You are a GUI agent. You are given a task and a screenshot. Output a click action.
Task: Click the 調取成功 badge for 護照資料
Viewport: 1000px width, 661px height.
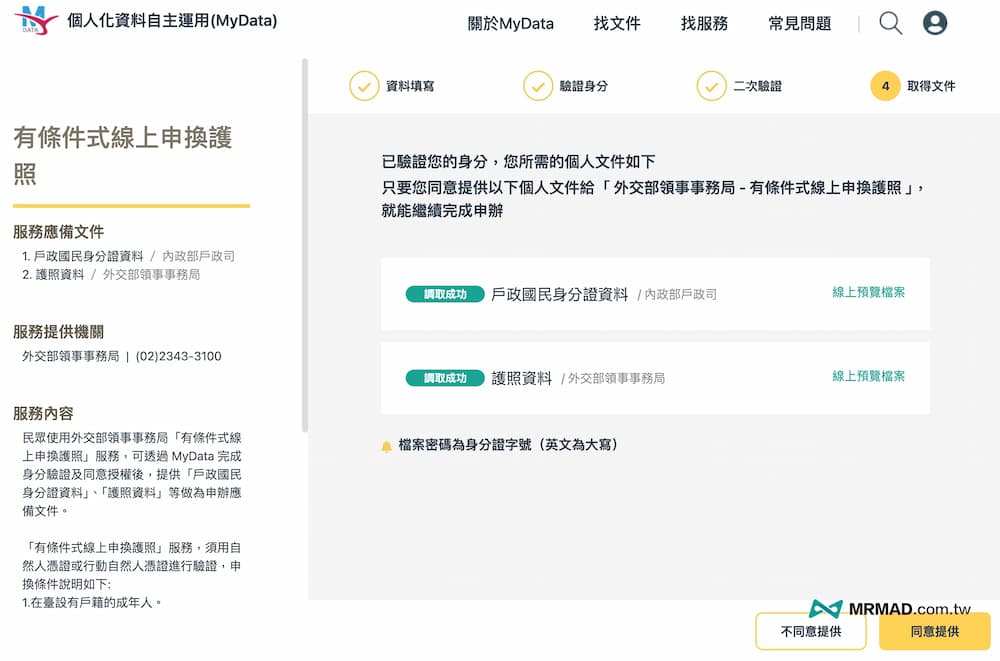click(x=444, y=378)
